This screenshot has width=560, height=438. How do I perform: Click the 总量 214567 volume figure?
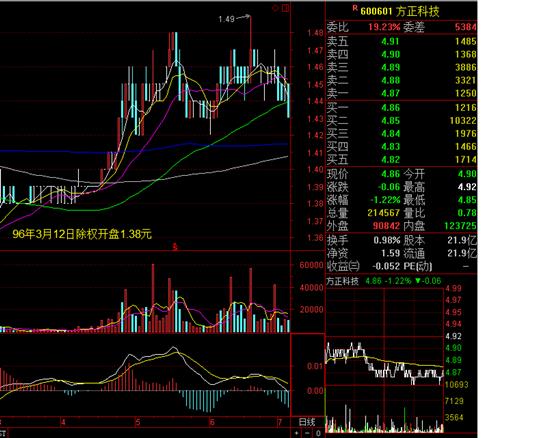384,213
